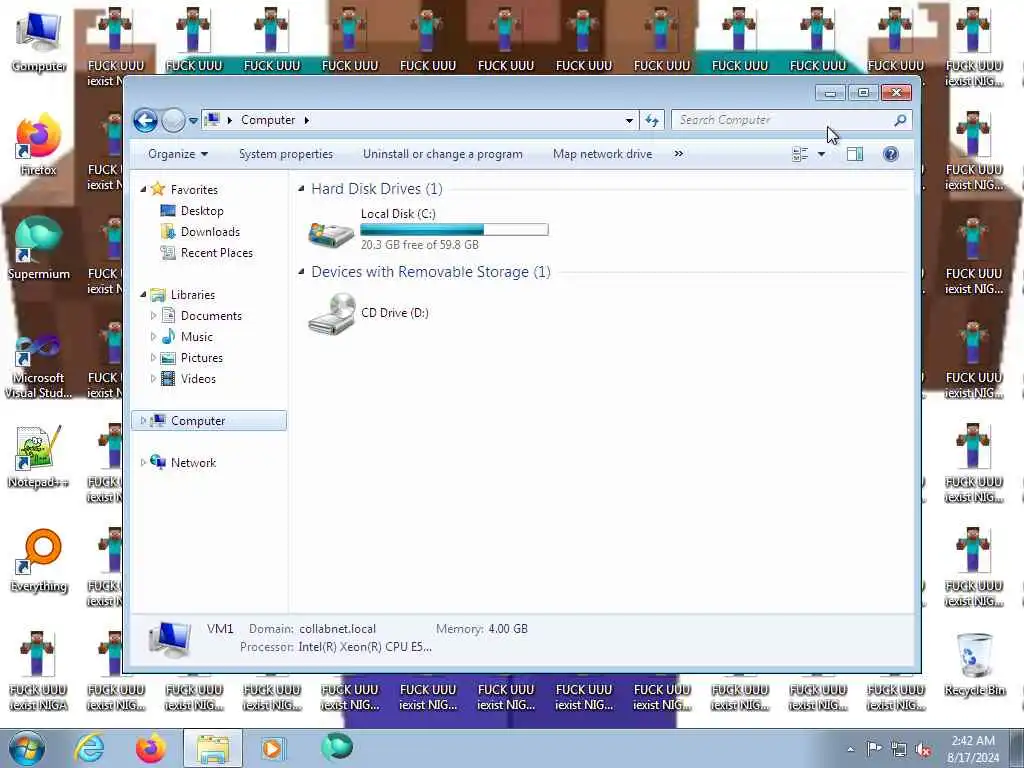Select the Firefox desktop shortcut
This screenshot has width=1024, height=768.
[x=39, y=145]
